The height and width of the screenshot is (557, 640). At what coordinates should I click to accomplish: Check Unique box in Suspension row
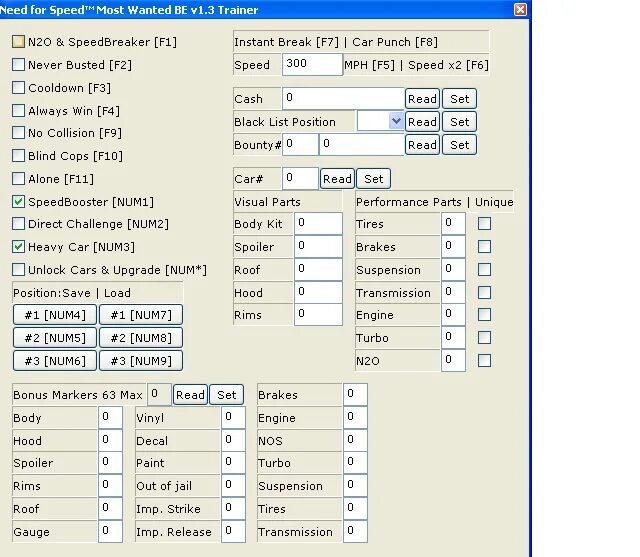[x=484, y=269]
